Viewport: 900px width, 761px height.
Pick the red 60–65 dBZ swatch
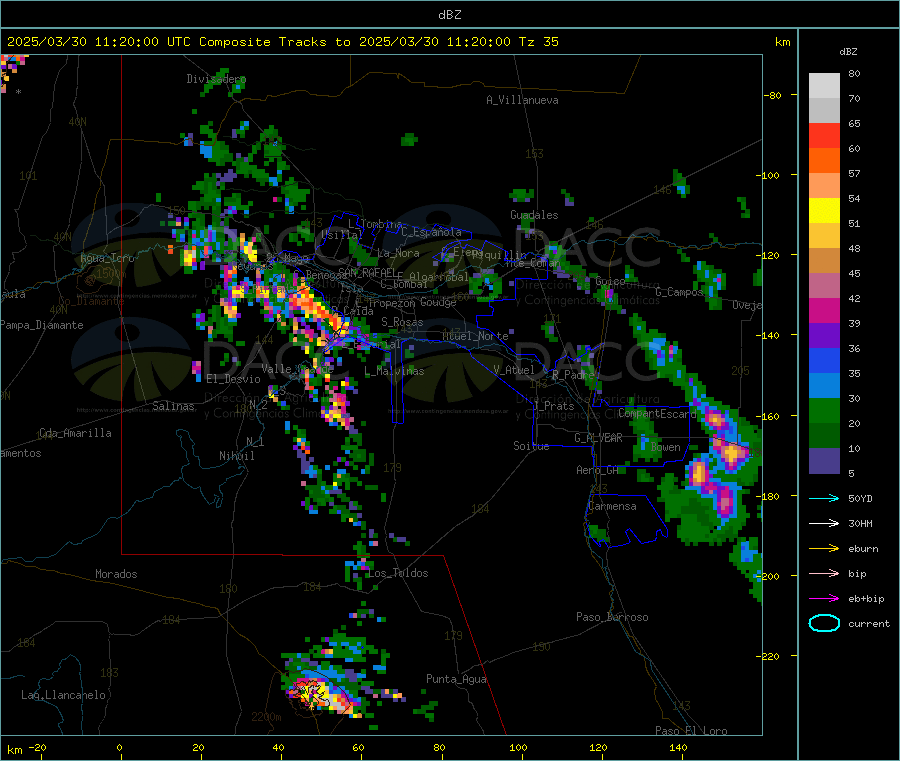point(824,136)
